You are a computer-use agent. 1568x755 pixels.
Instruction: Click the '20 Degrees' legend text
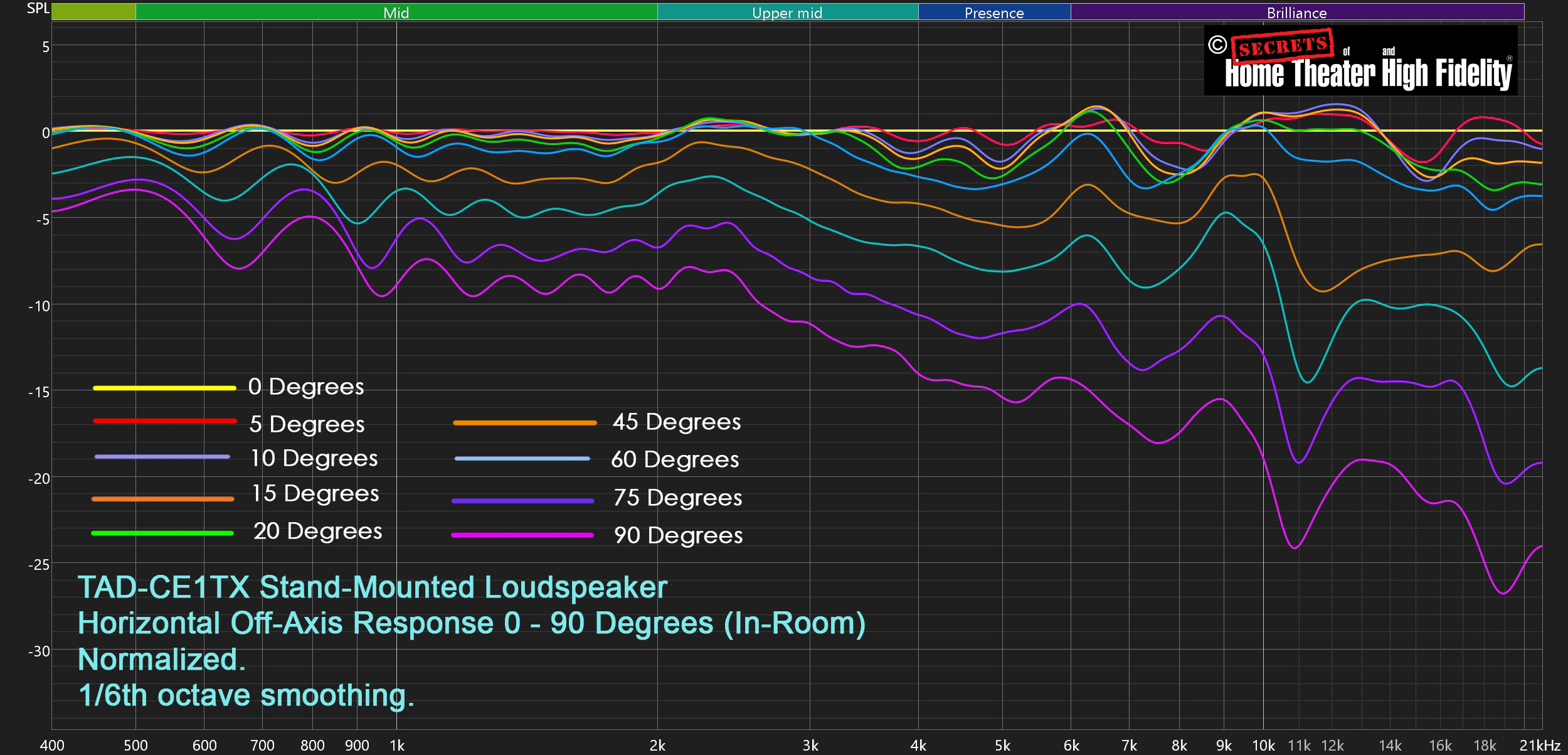click(x=318, y=531)
